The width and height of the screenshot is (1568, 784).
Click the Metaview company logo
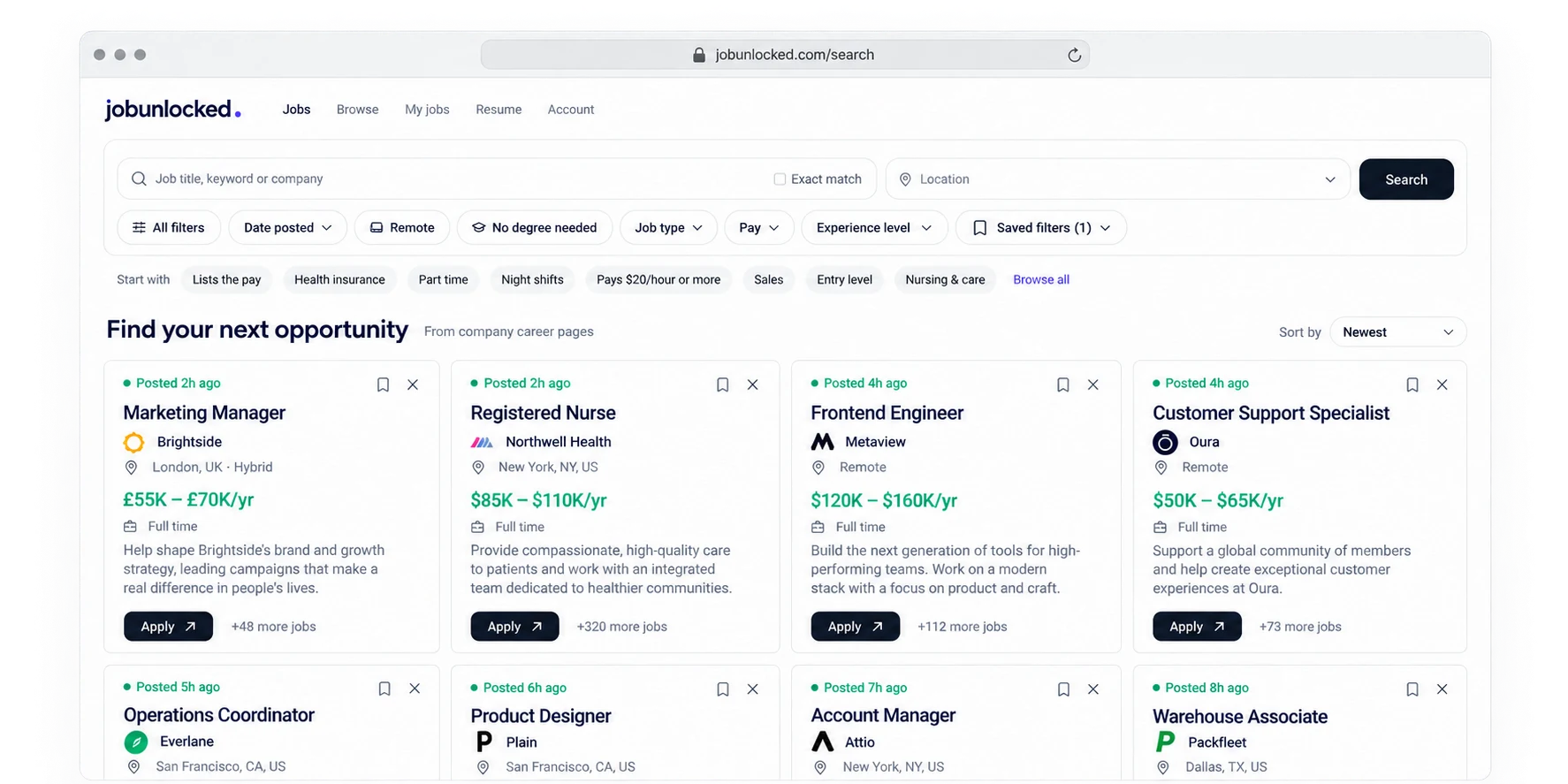point(822,441)
